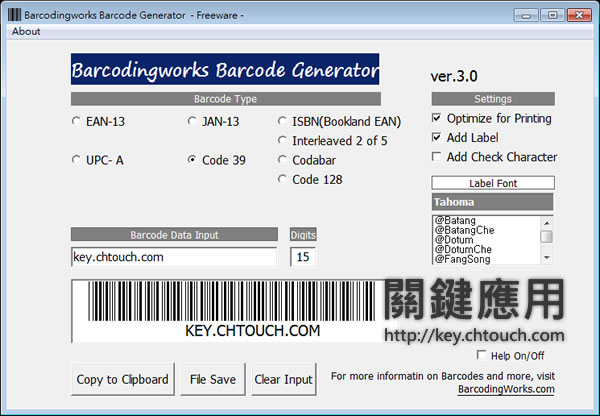Choose UPC-A barcode type
Image resolution: width=600 pixels, height=416 pixels.
pos(76,159)
